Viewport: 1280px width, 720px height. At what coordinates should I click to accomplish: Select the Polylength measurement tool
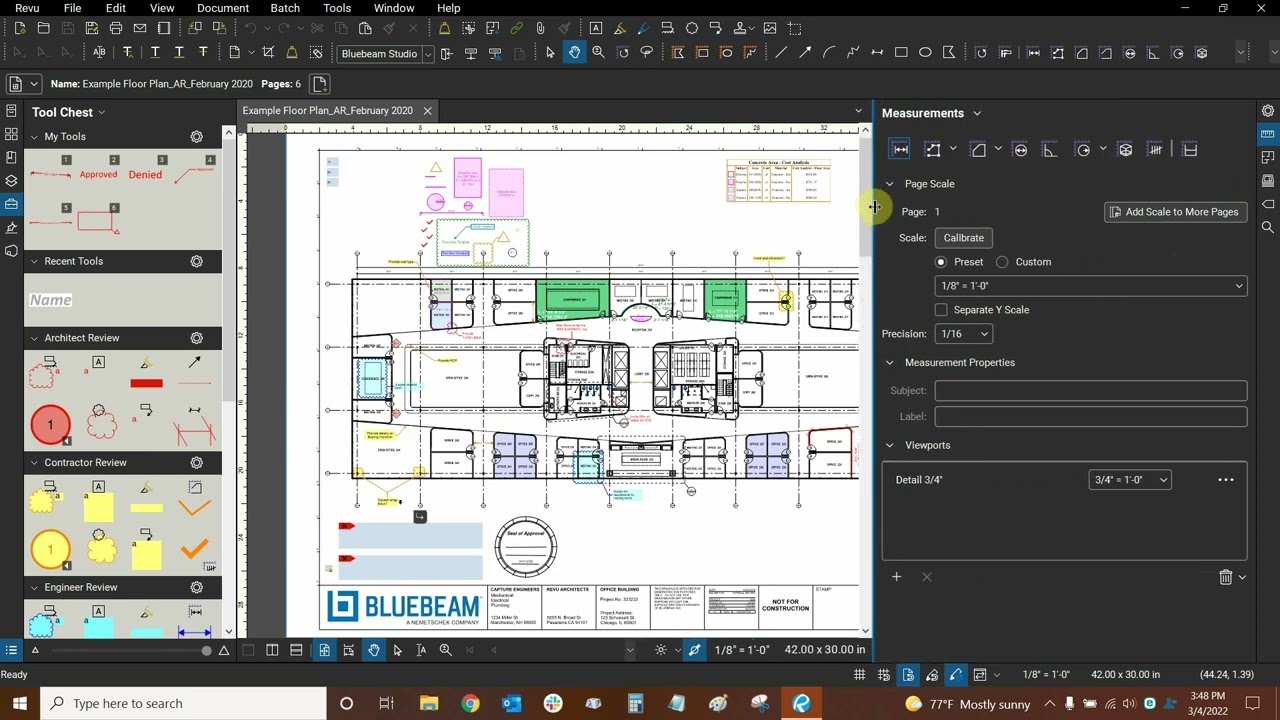(931, 149)
